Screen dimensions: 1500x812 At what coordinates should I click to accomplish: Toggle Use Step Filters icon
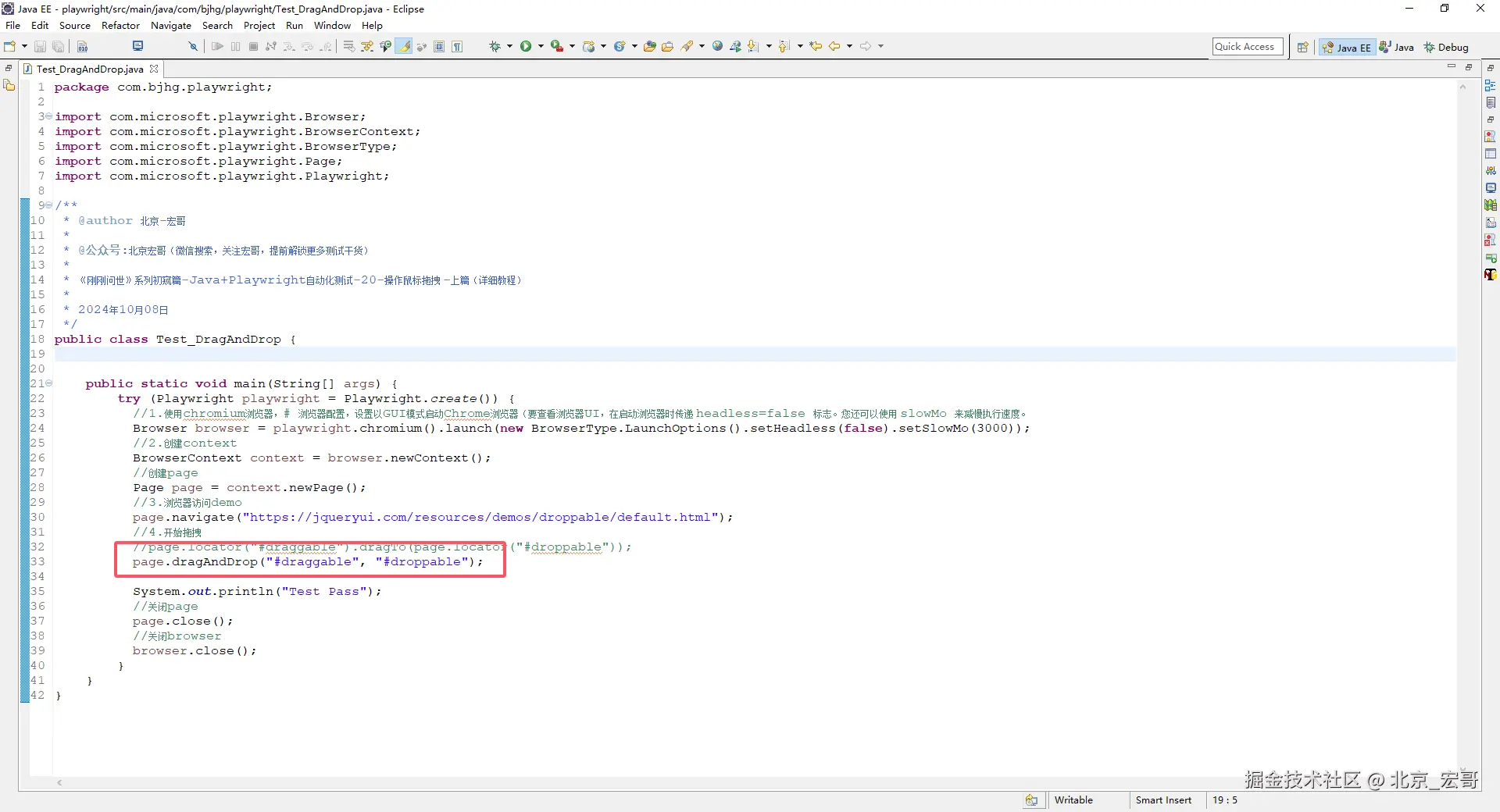tap(366, 46)
